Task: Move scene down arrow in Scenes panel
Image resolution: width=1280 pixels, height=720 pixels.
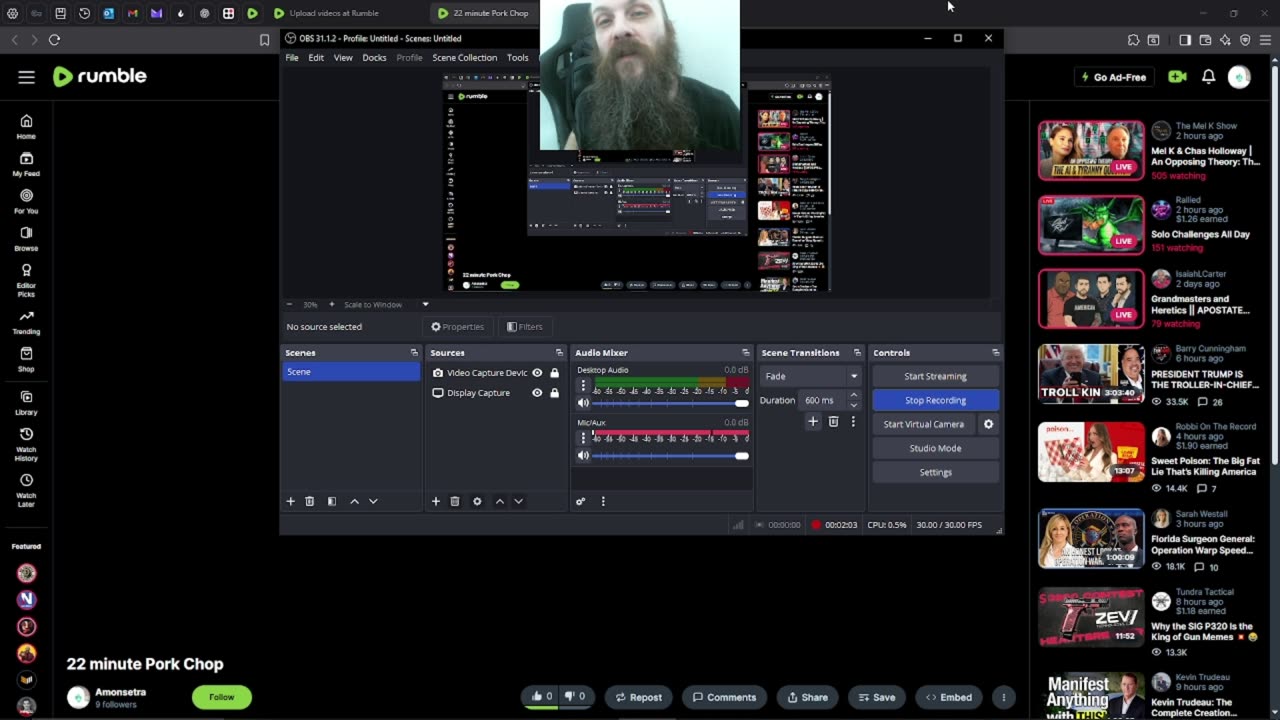Action: coord(373,501)
